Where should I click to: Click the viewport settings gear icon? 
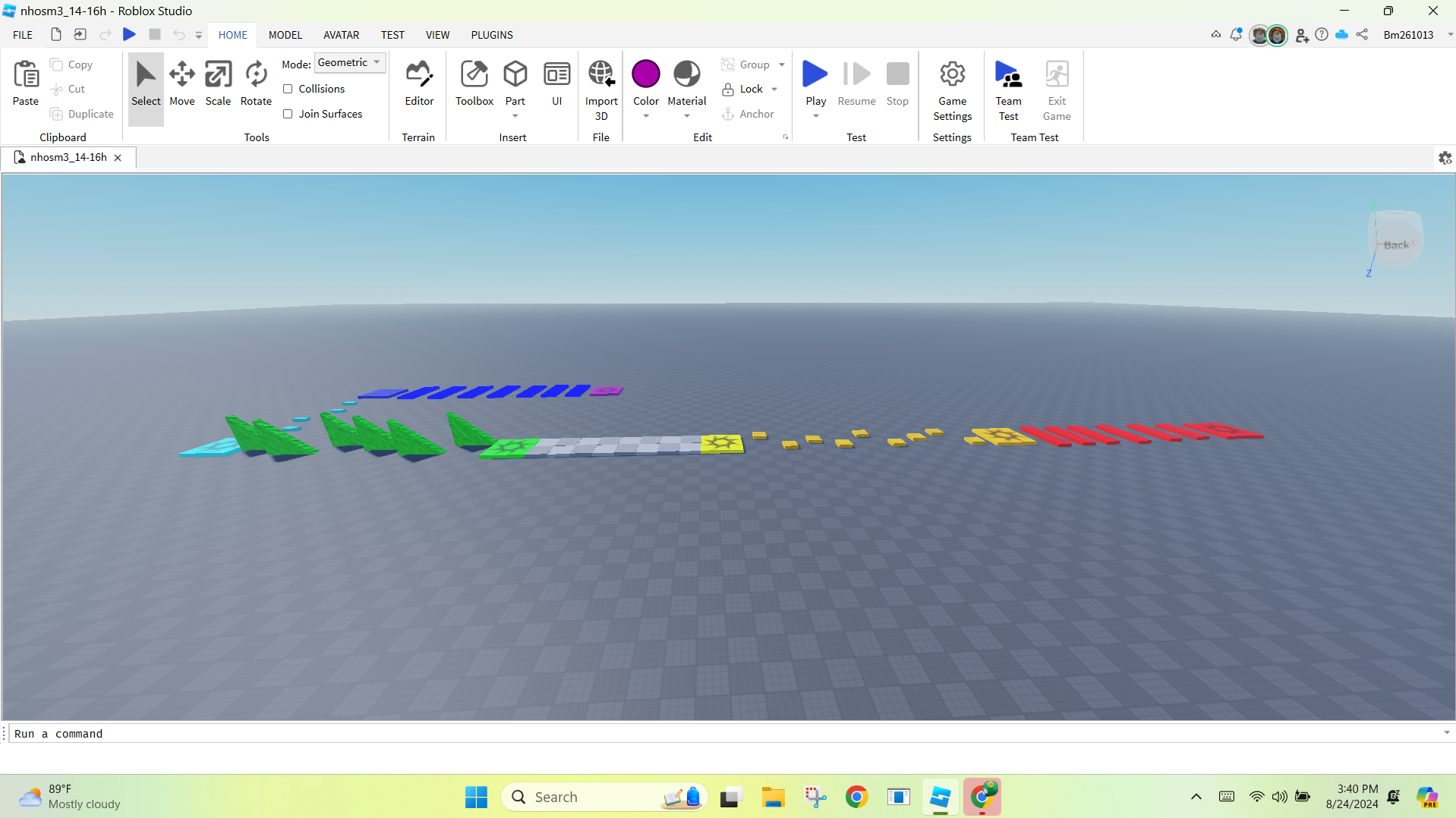[x=1445, y=158]
